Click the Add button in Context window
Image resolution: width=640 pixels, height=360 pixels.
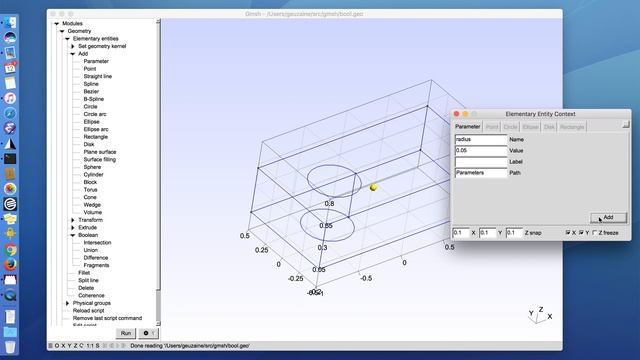tap(608, 218)
